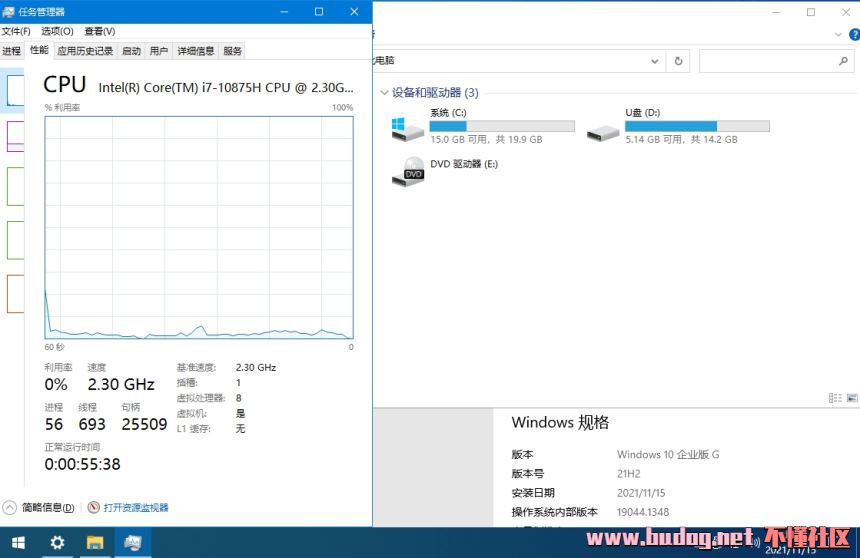The height and width of the screenshot is (558, 860).
Task: Click the CPU name Intel(R) Core(TM) i7-10875H text
Action: [x=226, y=88]
